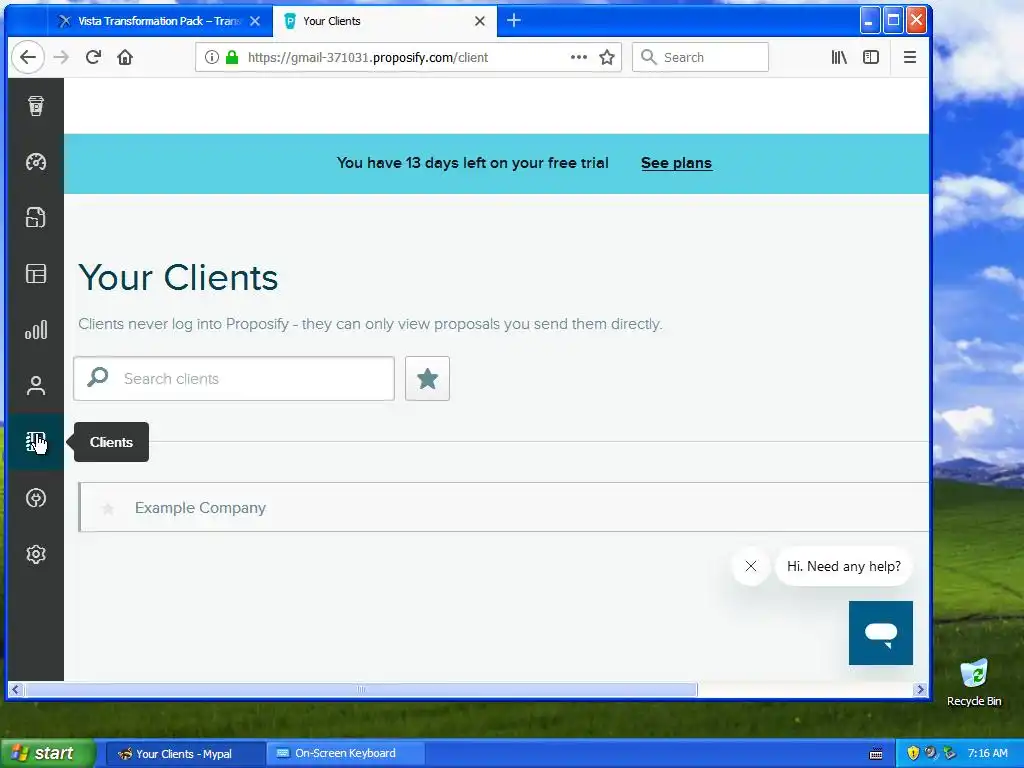Viewport: 1024px width, 768px height.
Task: Click the Your Clients page heading
Action: 178,278
